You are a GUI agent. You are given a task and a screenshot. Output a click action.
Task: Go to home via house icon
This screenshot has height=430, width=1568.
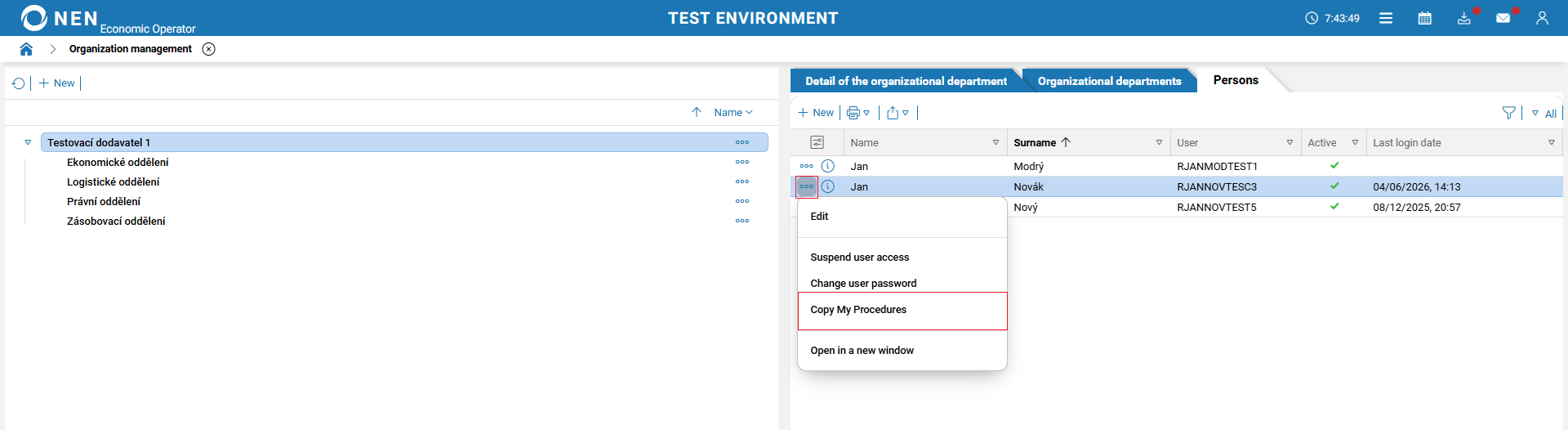click(x=26, y=49)
